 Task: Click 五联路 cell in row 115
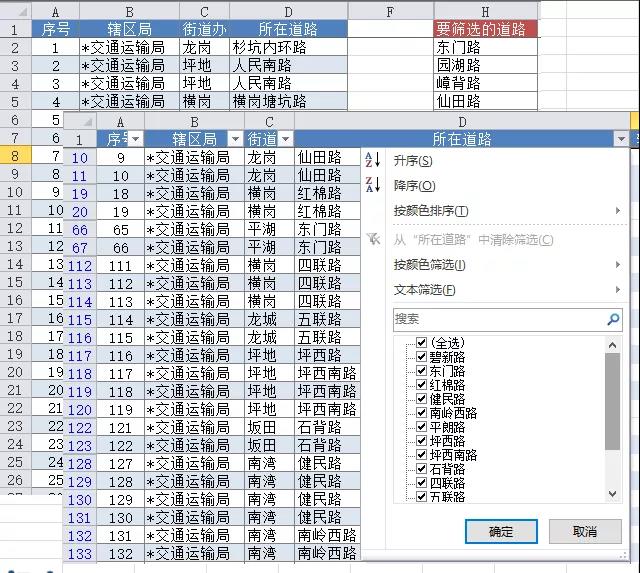point(327,319)
